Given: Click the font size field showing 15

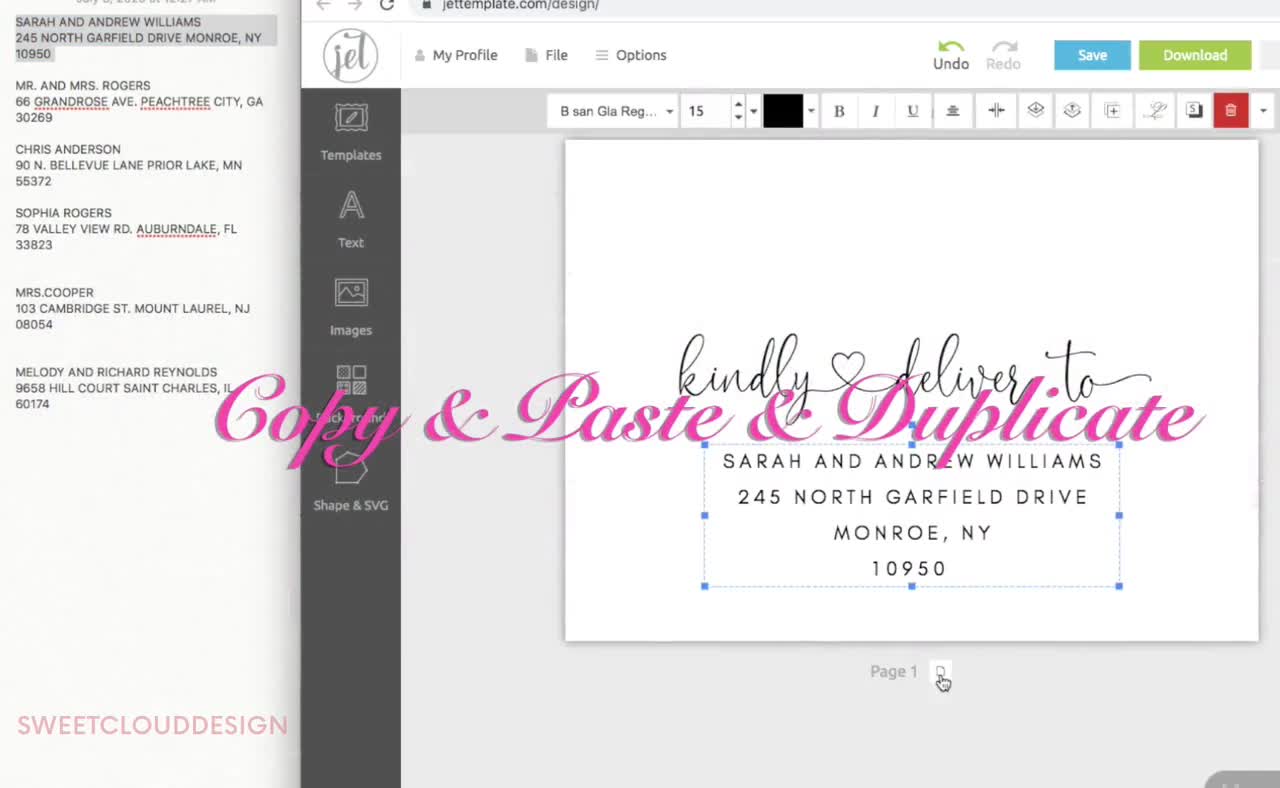Looking at the screenshot, I should tap(706, 111).
